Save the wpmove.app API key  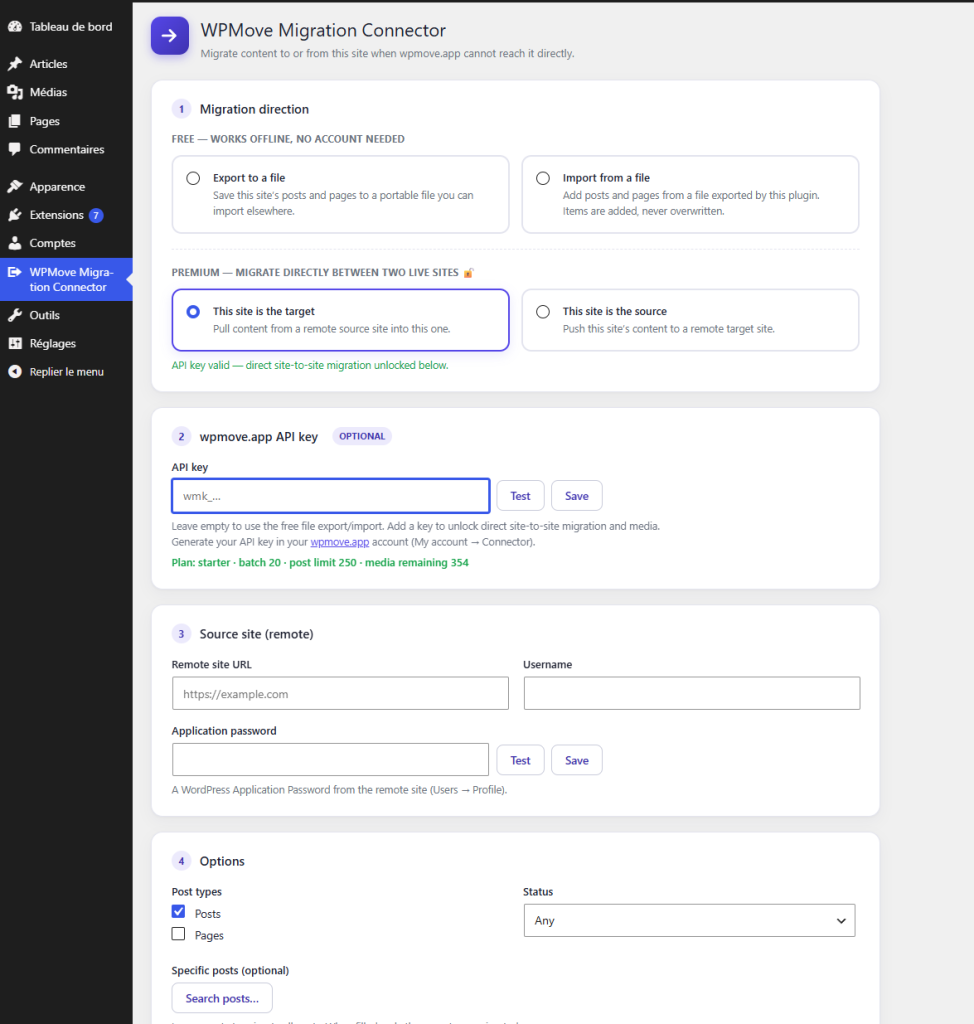[577, 496]
